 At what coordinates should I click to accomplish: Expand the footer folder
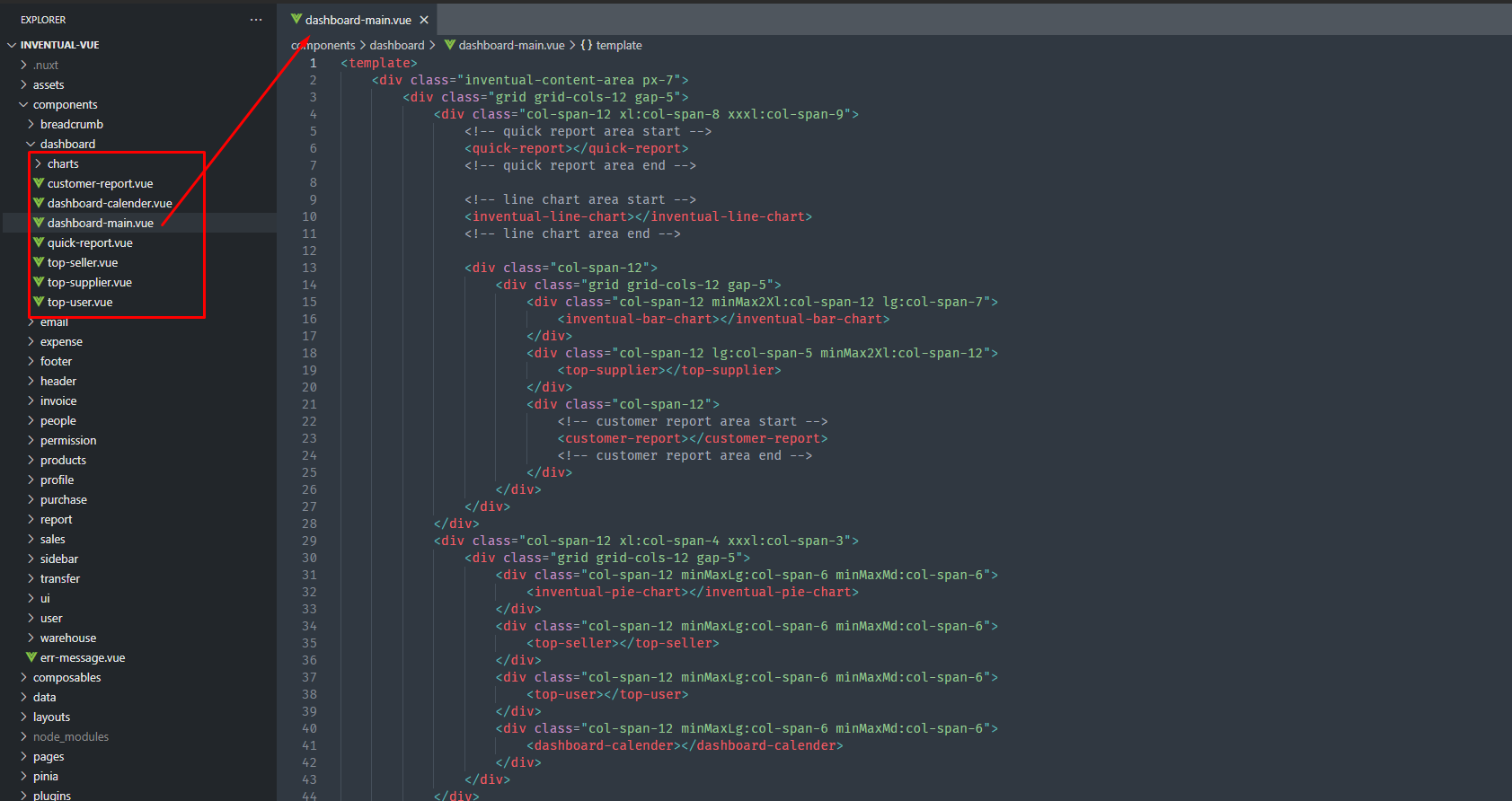point(31,361)
